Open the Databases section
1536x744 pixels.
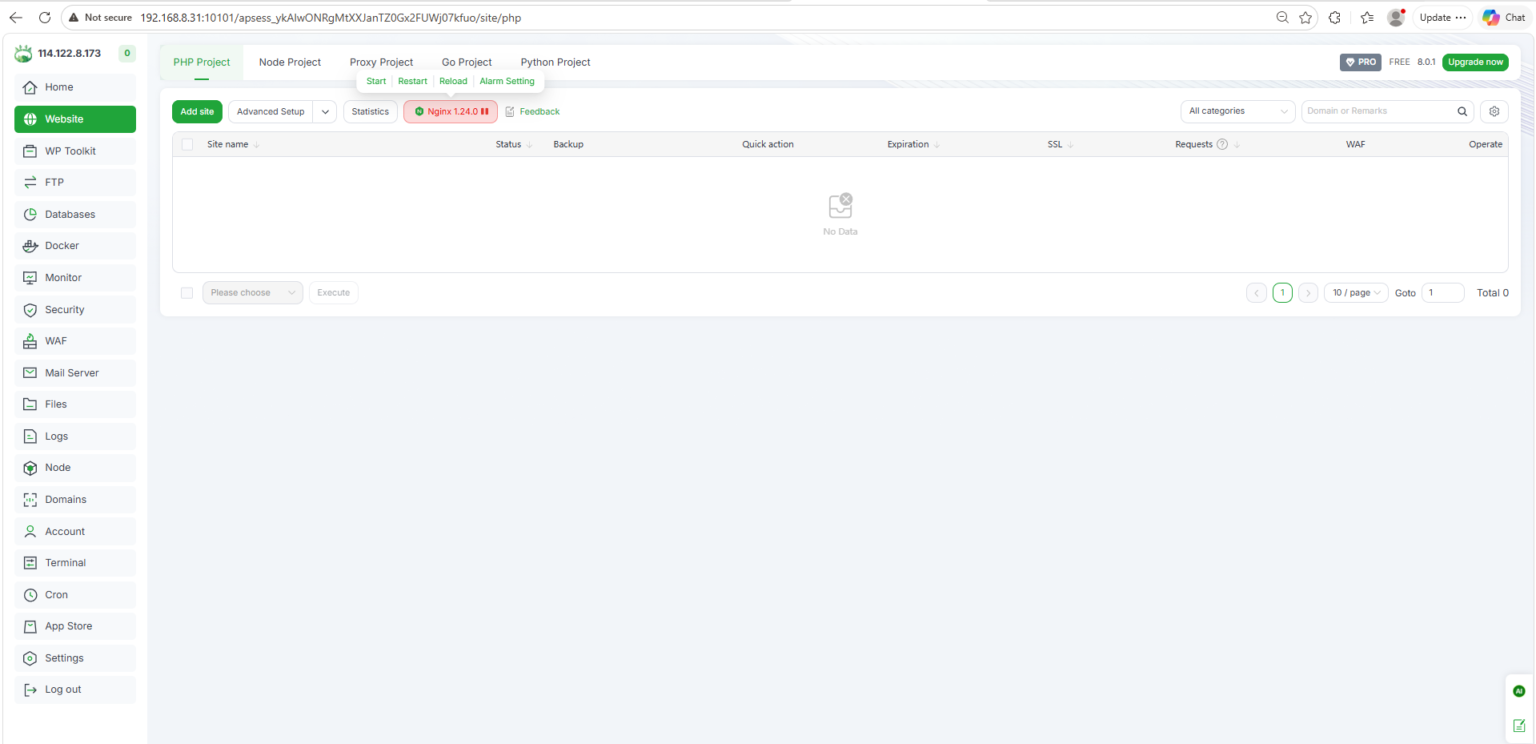75,214
